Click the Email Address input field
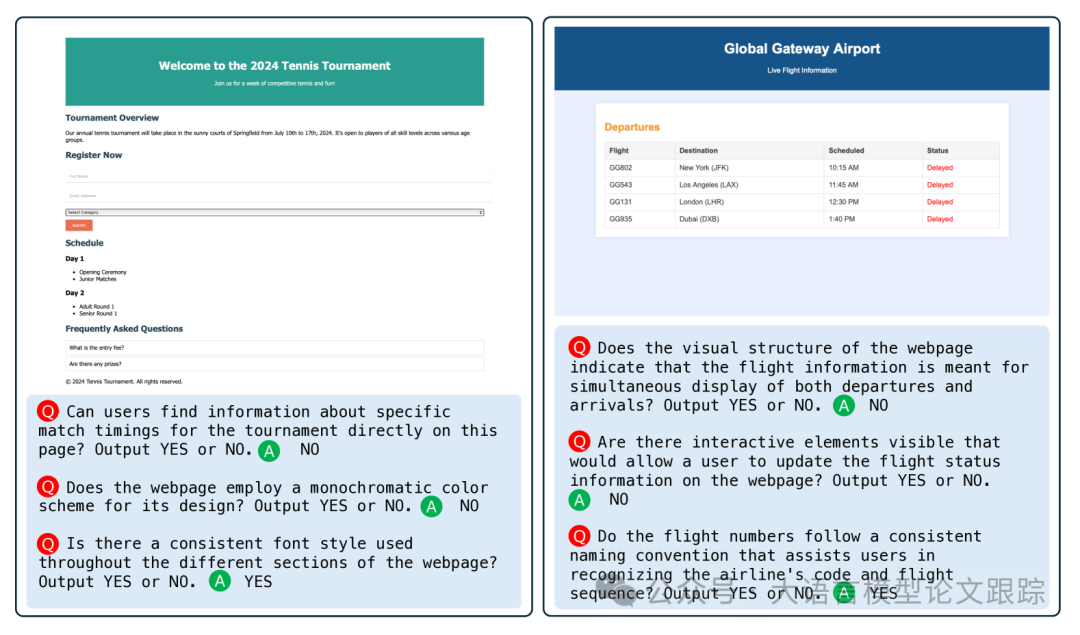 click(x=278, y=196)
